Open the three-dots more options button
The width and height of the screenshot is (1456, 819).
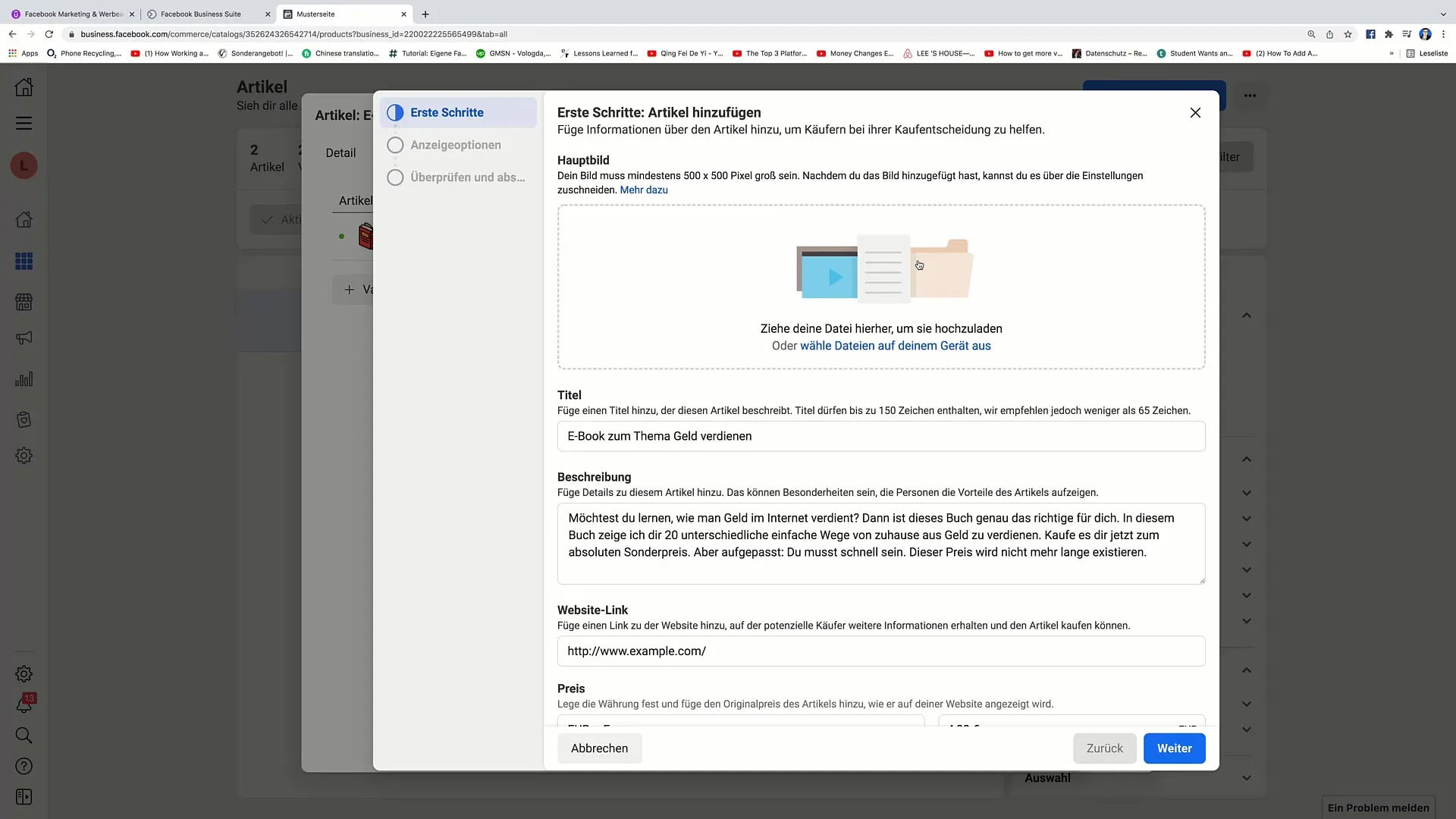[x=1250, y=96]
